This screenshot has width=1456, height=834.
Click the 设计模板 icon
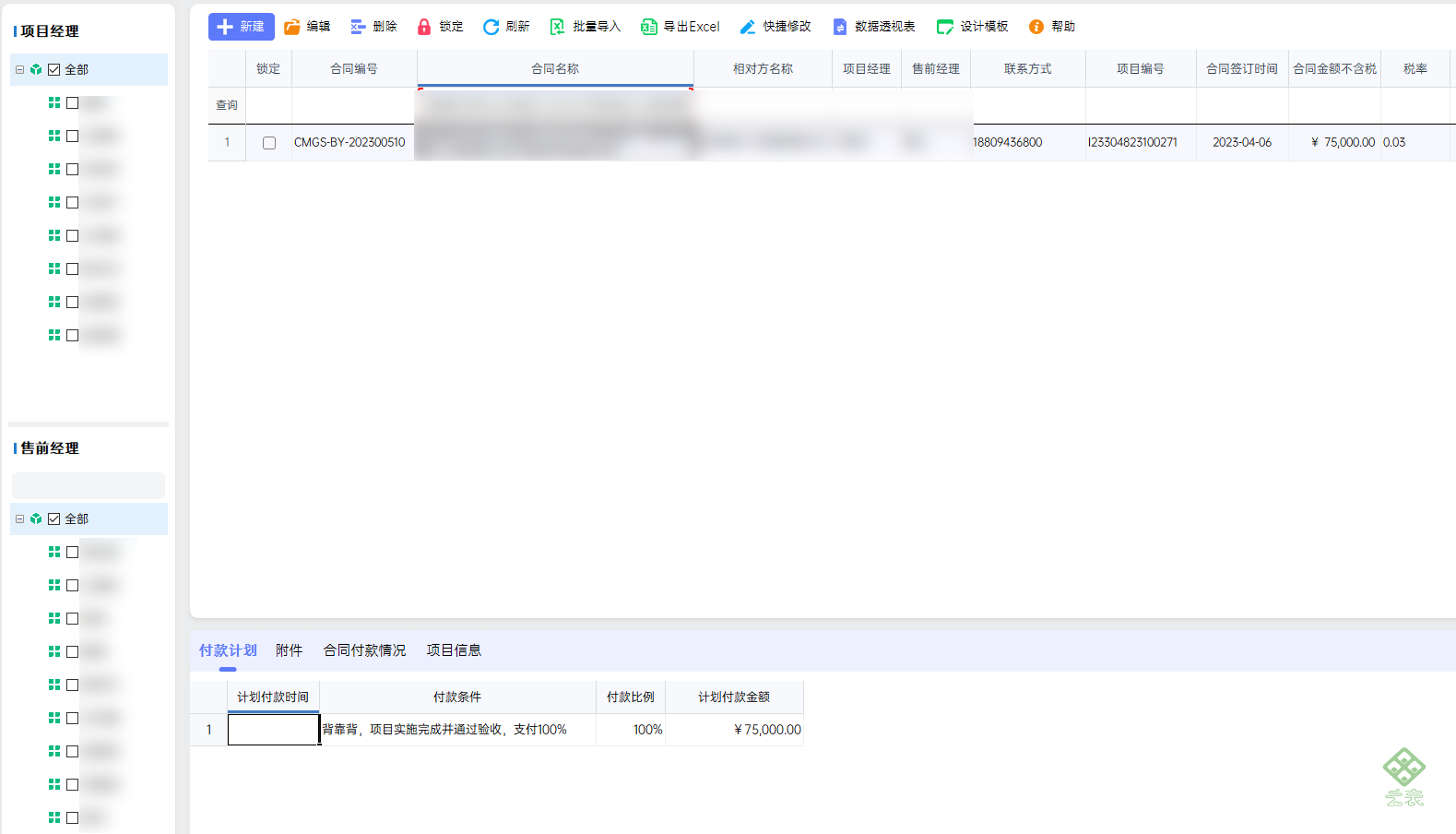pyautogui.click(x=945, y=27)
